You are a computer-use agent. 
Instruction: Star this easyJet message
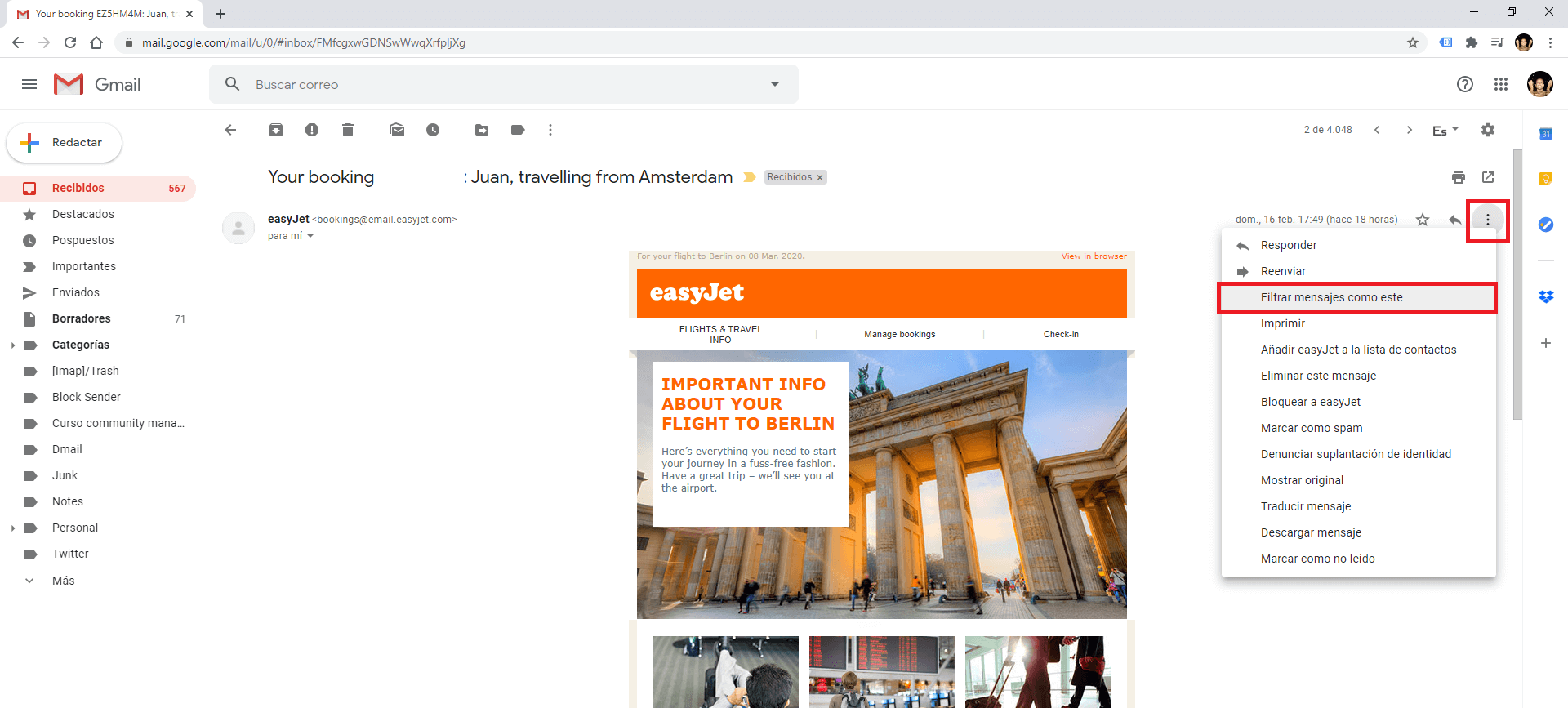point(1423,220)
